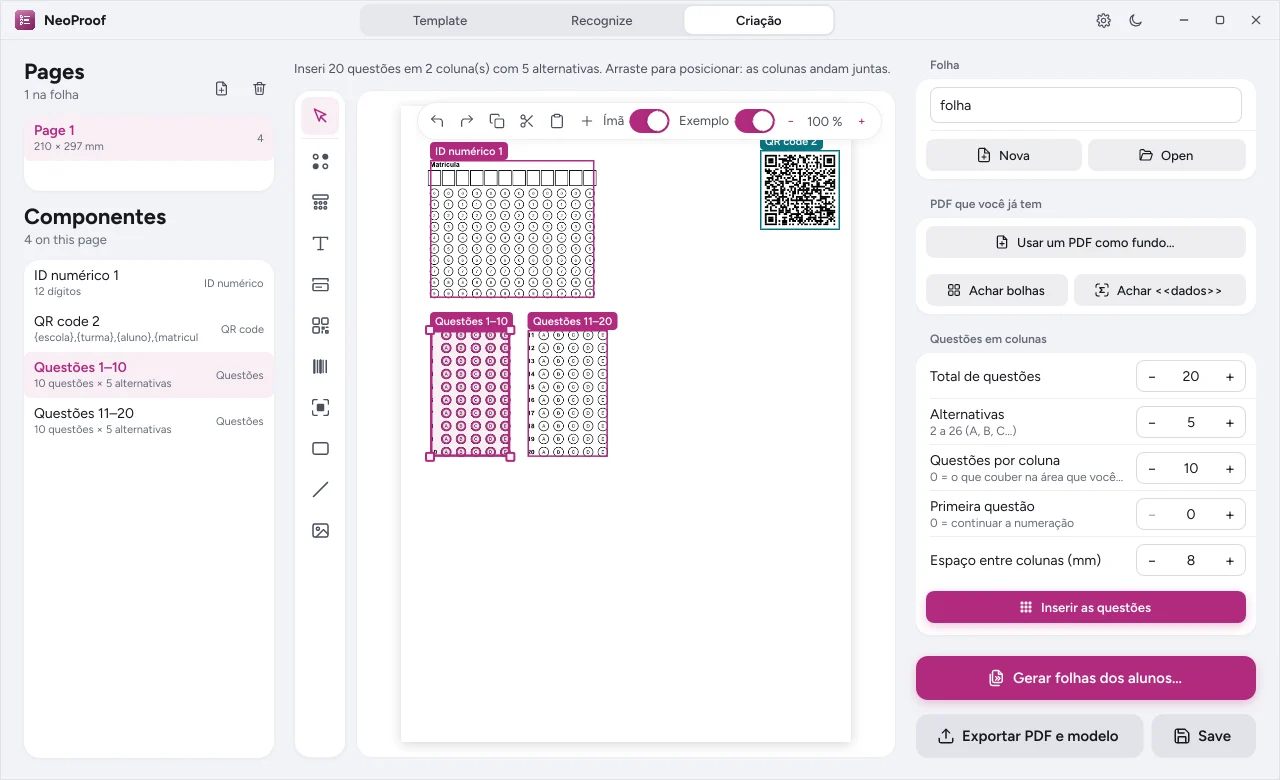The width and height of the screenshot is (1280, 780).
Task: Cut the selected component with scissors icon
Action: tap(527, 121)
